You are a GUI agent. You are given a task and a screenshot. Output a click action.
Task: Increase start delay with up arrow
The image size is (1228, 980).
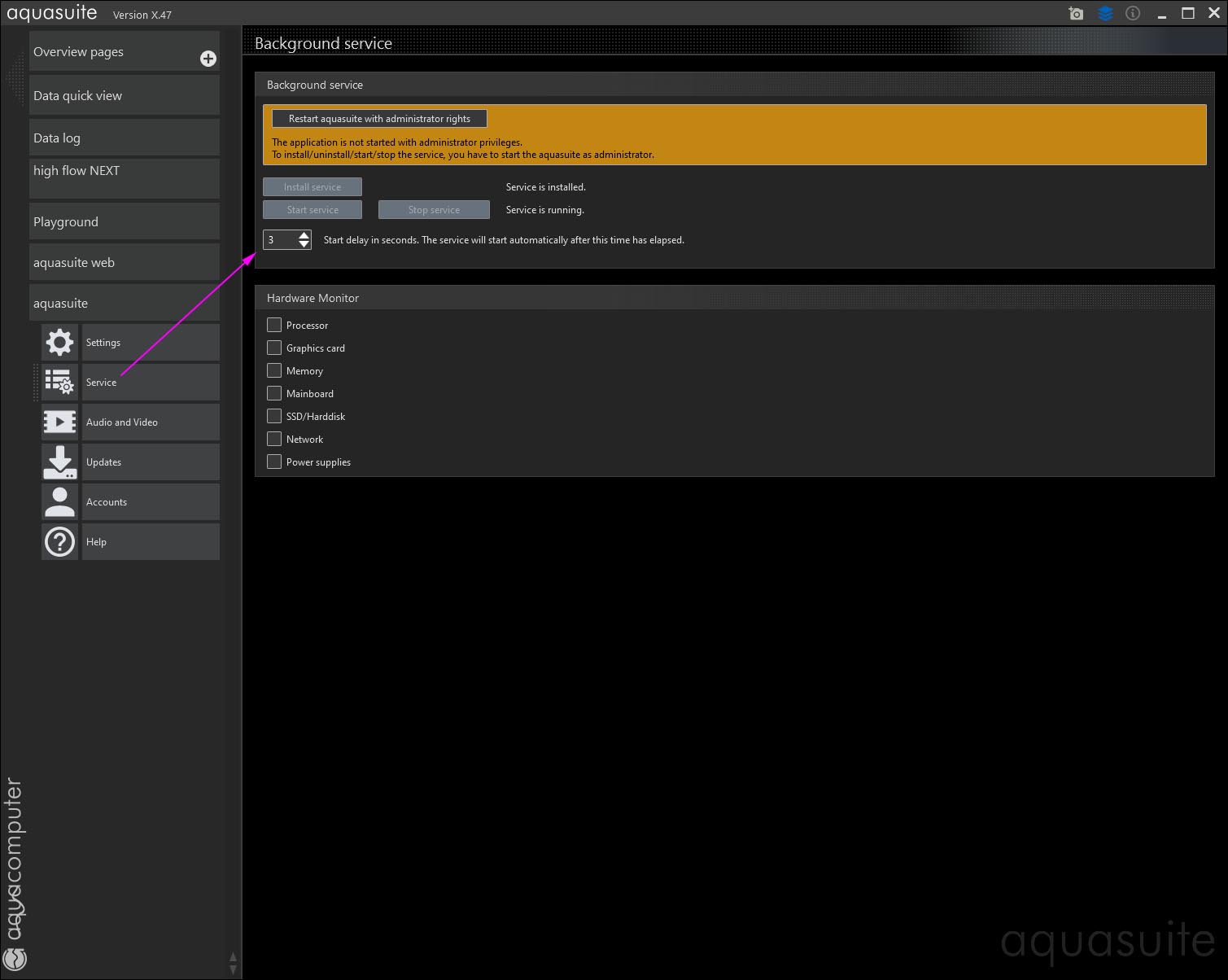[x=304, y=235]
